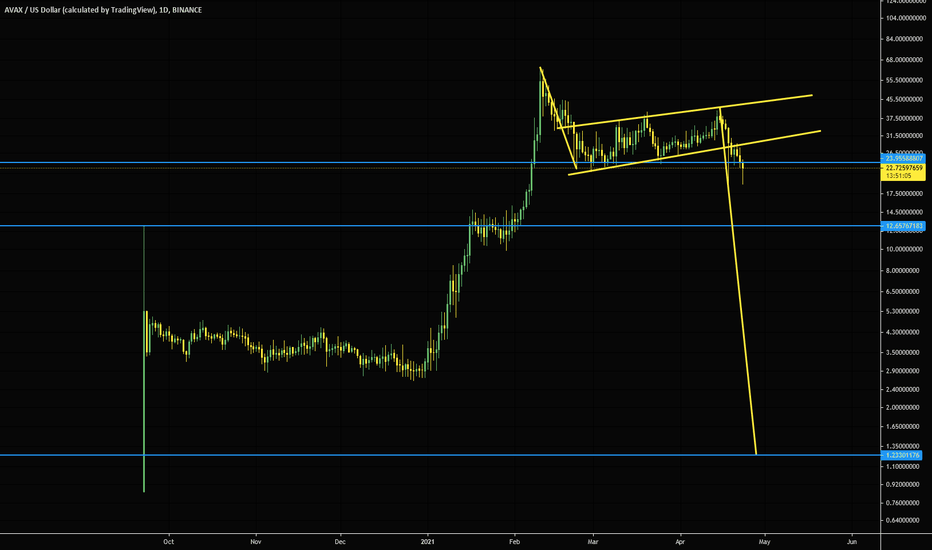Click the 0.64000000 price axis value
The image size is (932, 550).
coord(904,521)
